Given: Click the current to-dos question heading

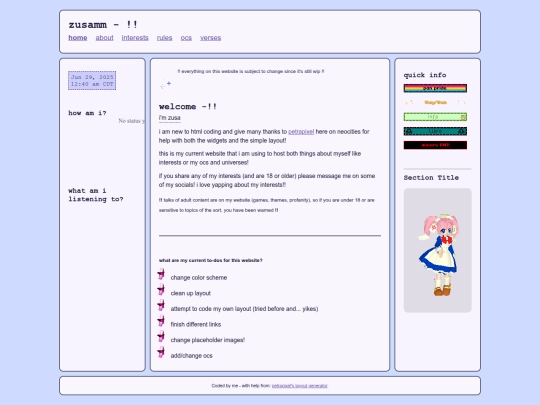Looking at the screenshot, I should pos(211,260).
